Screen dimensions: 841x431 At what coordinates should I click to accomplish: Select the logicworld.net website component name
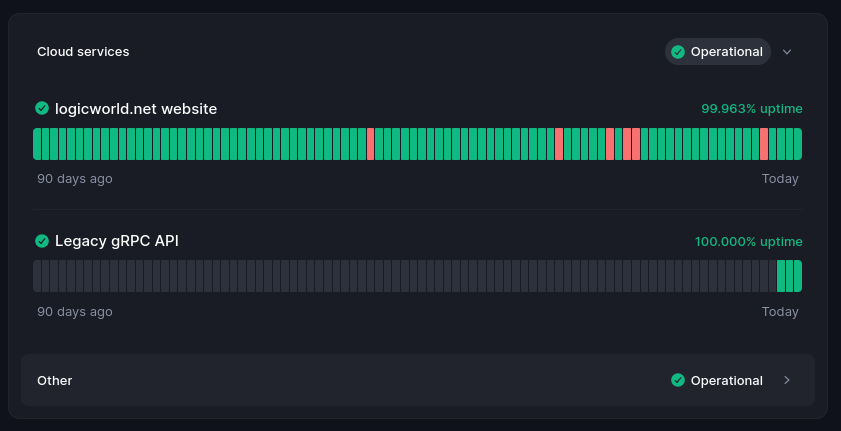[136, 108]
